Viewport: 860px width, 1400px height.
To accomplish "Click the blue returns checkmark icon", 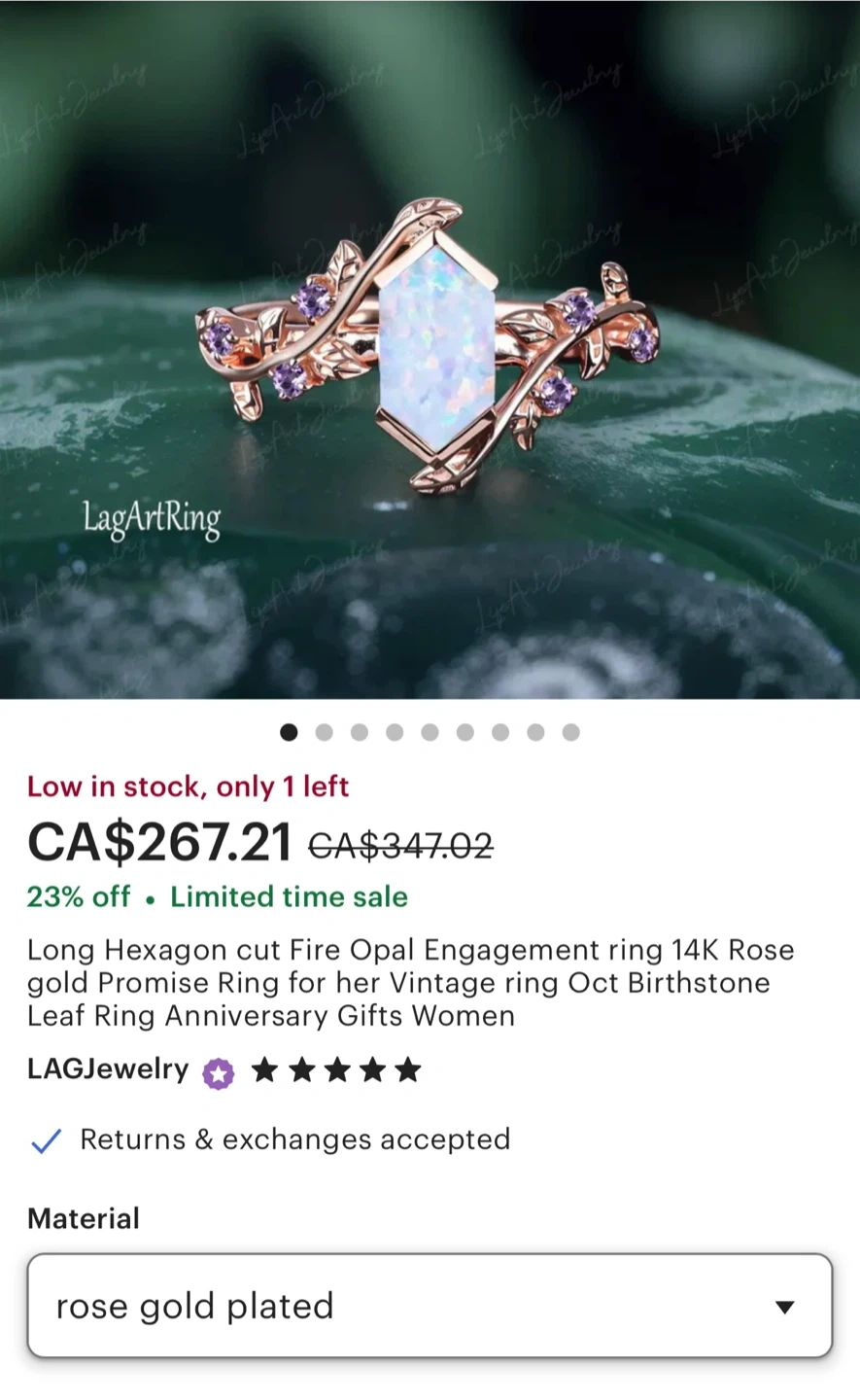I will 46,1140.
